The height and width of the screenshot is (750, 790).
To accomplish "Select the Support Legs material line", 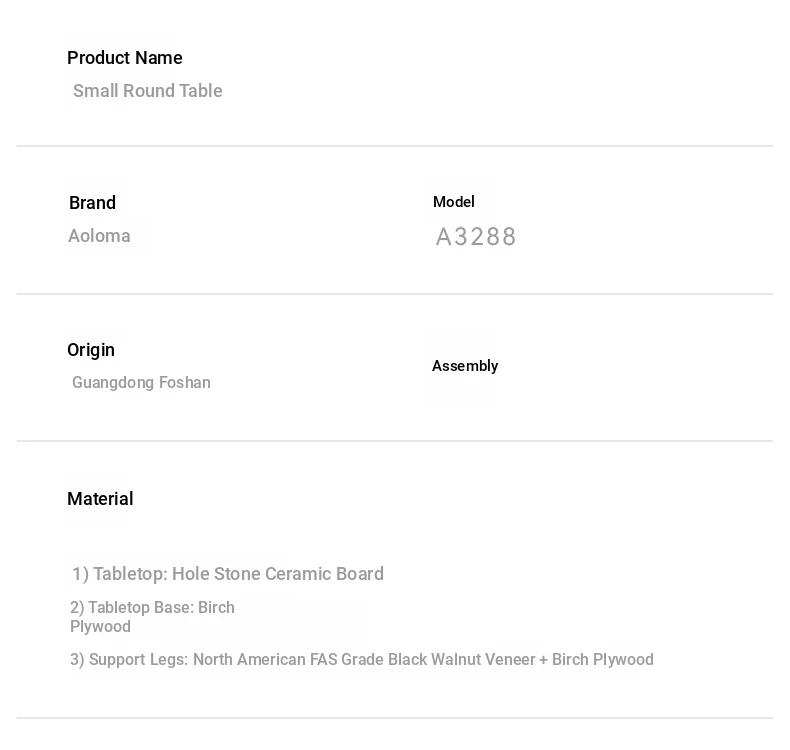I will point(362,659).
